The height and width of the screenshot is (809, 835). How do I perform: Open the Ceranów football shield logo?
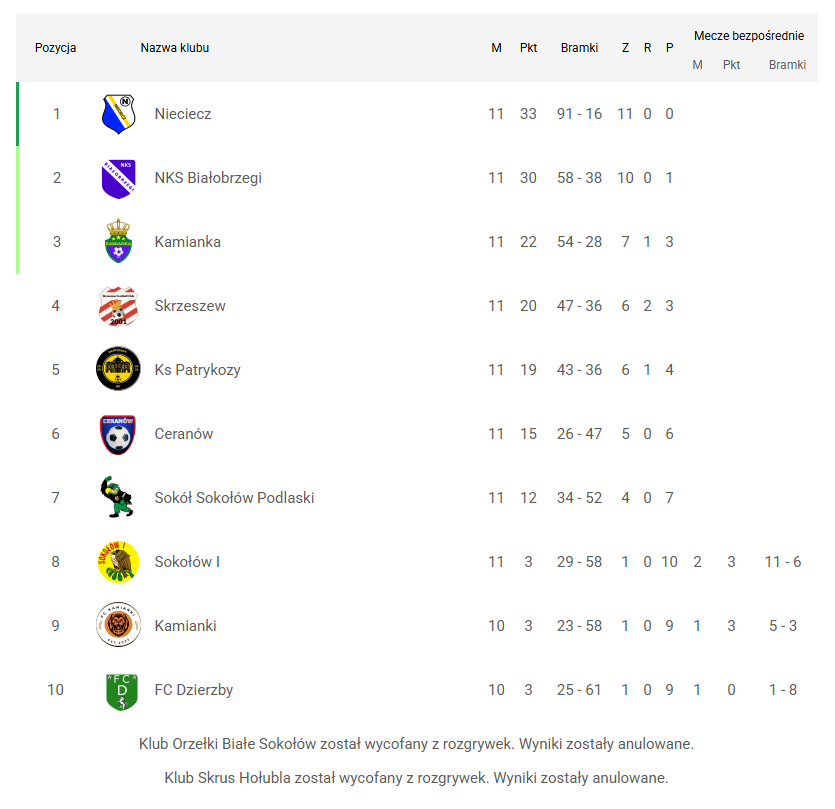click(118, 434)
